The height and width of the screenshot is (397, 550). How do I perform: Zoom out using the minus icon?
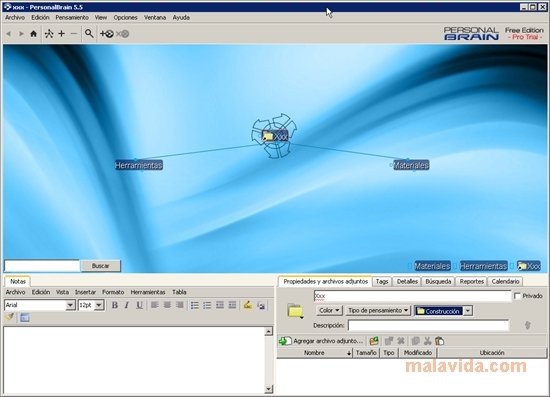[74, 34]
